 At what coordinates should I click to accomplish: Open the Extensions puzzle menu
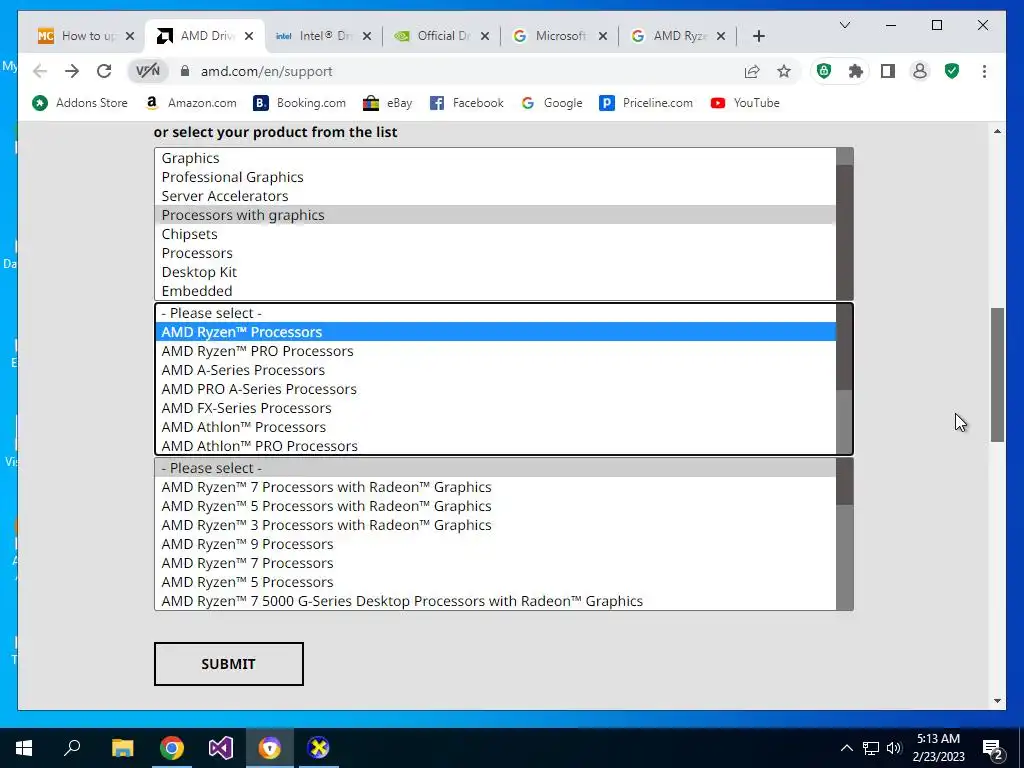(x=856, y=71)
